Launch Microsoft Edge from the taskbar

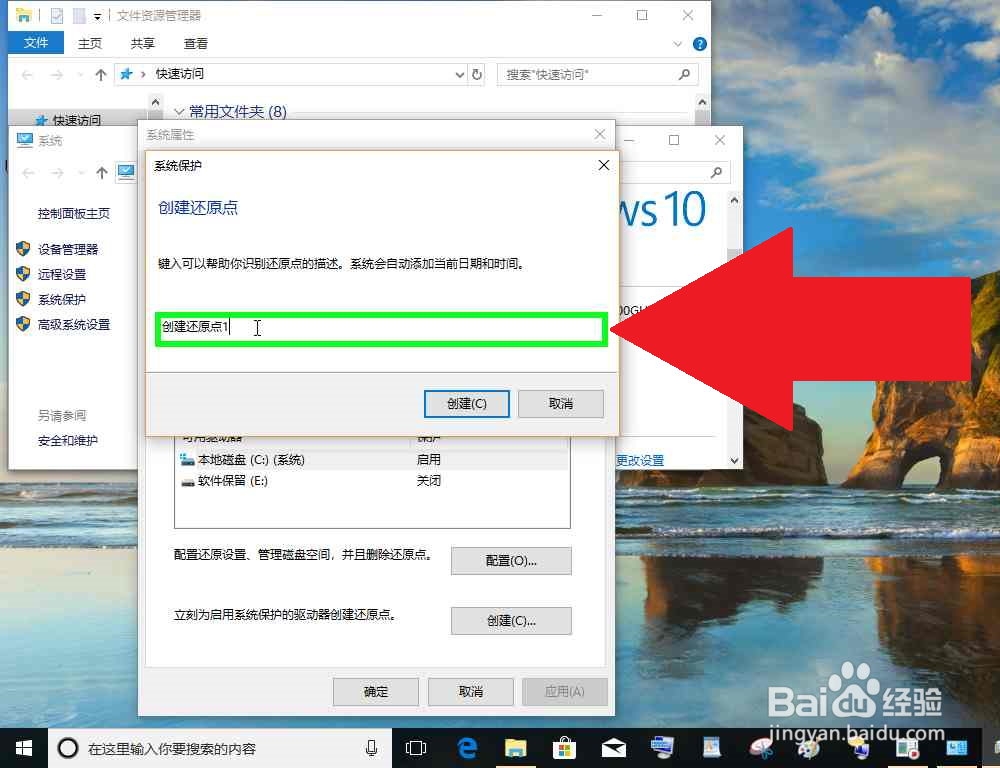tap(466, 747)
